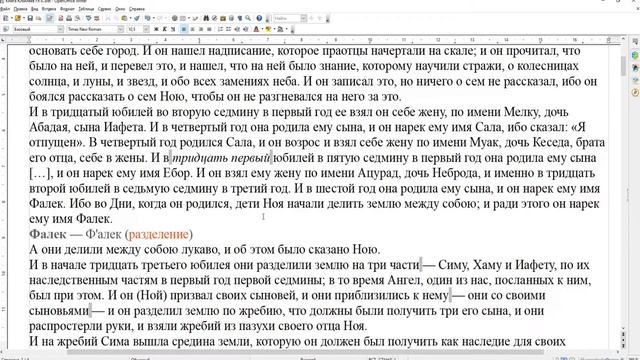This screenshot has width=640, height=360.
Task: Open the Окно menu
Action: [120, 9]
